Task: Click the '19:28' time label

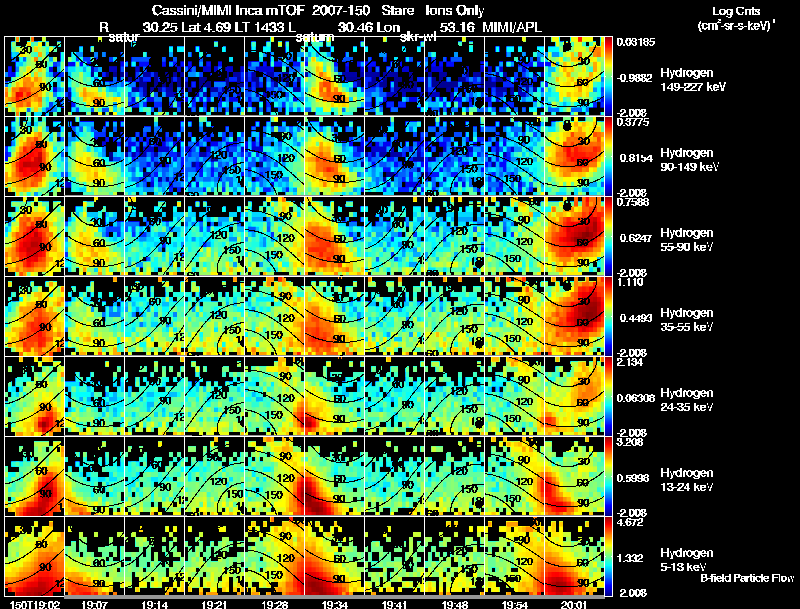Action: [274, 604]
